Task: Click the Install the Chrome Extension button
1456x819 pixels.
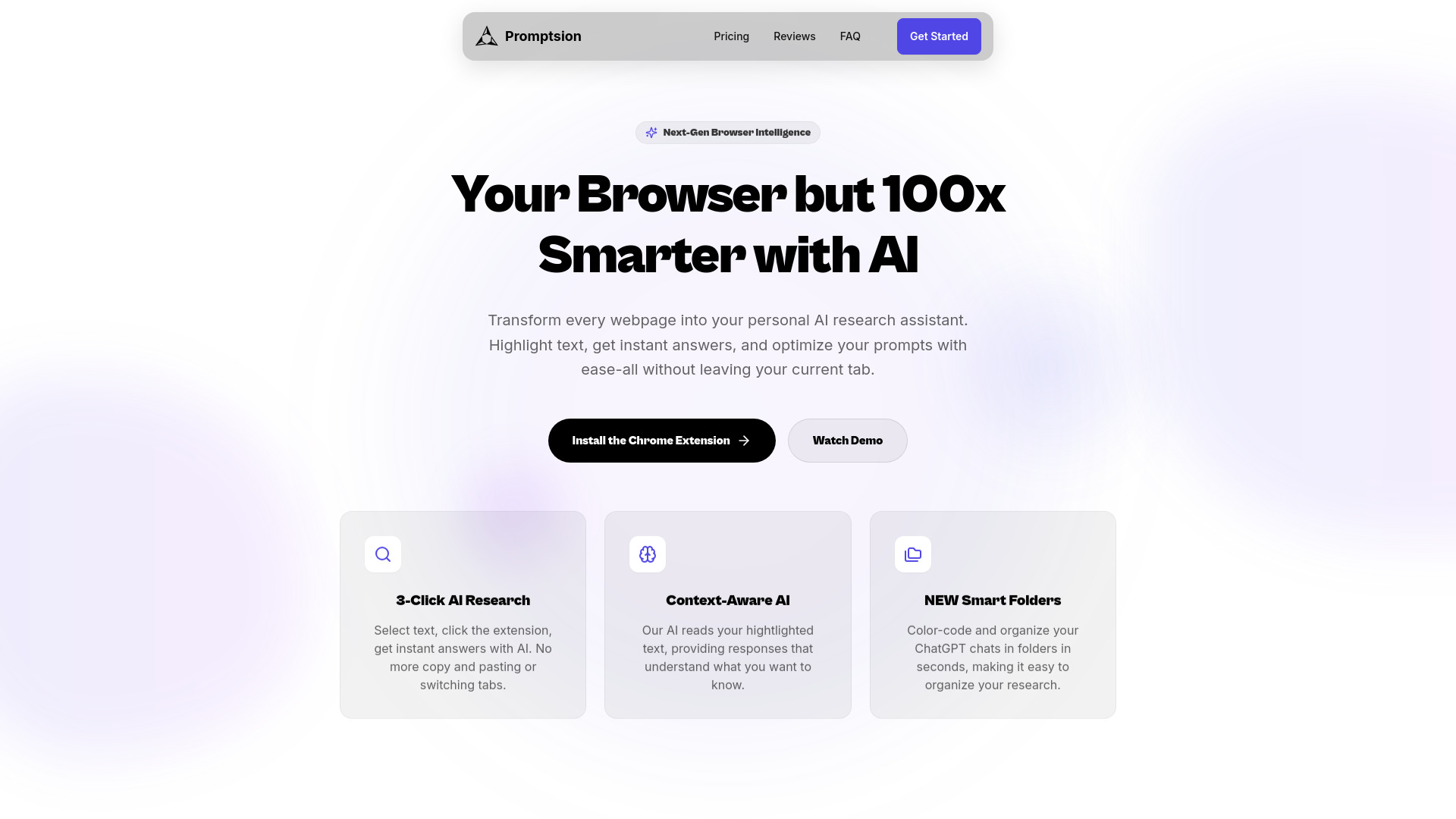Action: [661, 440]
